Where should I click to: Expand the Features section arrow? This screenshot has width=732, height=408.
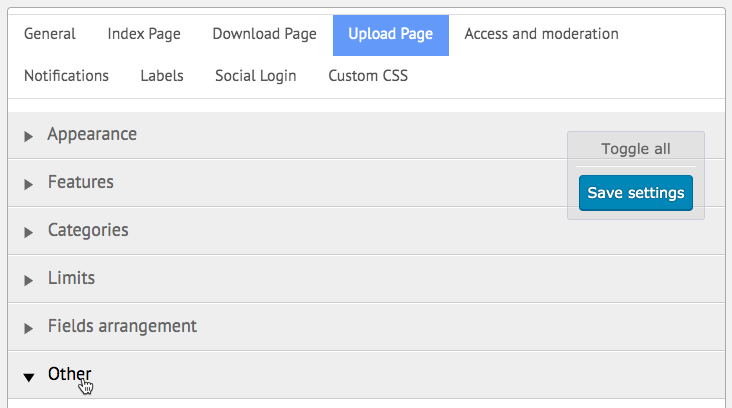pyautogui.click(x=28, y=184)
